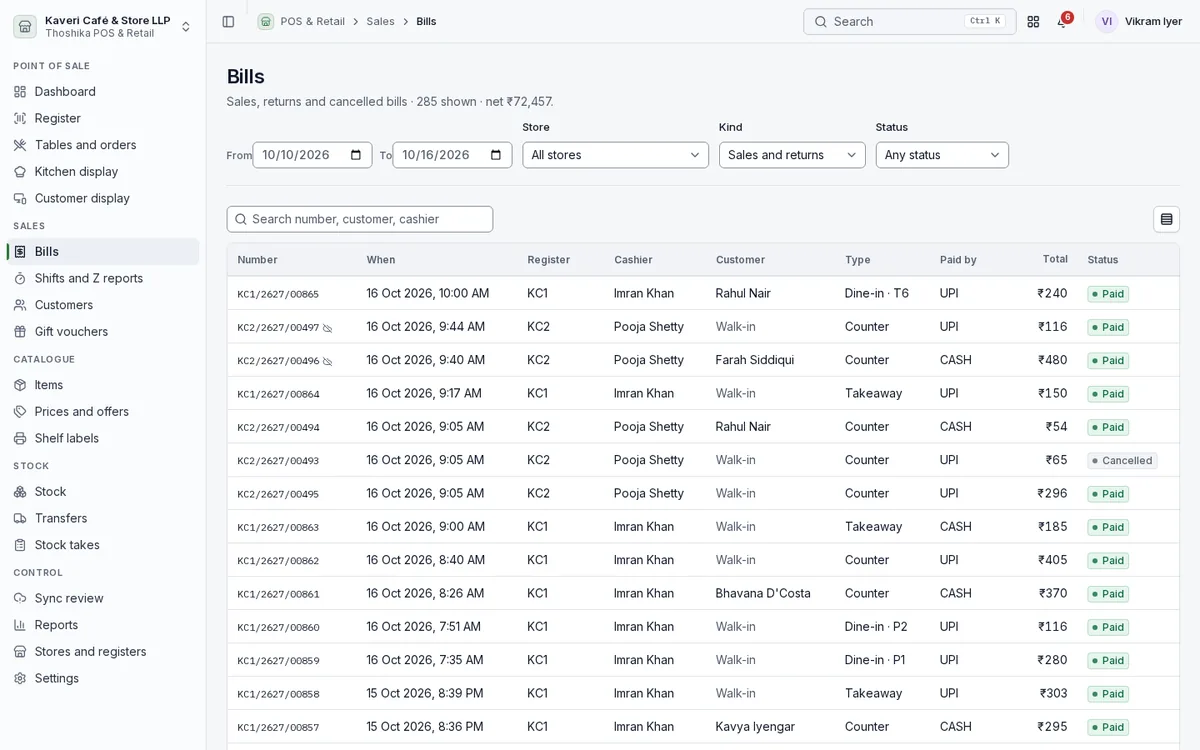Click the Prices and offers icon
The width and height of the screenshot is (1200, 750).
coord(20,412)
